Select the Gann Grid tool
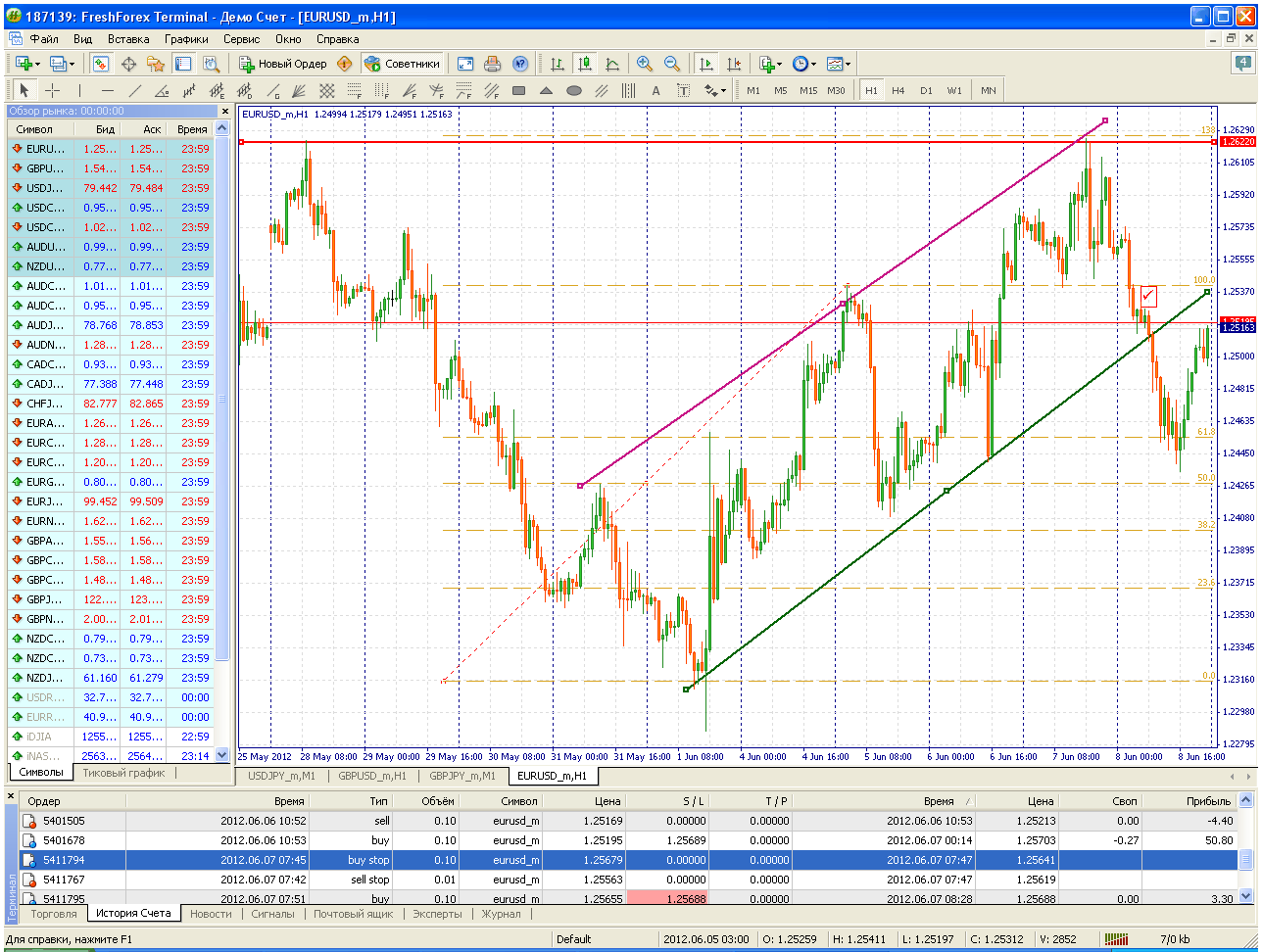The width and height of the screenshot is (1262, 952). (x=327, y=90)
